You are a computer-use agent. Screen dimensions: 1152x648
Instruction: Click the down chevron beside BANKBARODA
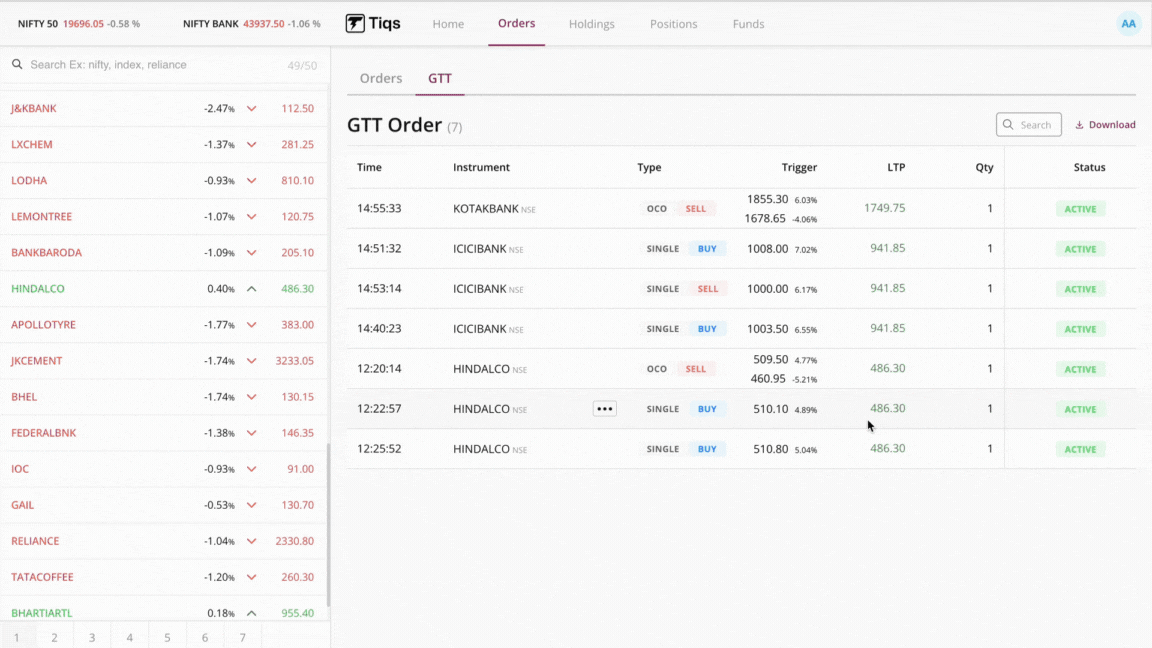(251, 253)
